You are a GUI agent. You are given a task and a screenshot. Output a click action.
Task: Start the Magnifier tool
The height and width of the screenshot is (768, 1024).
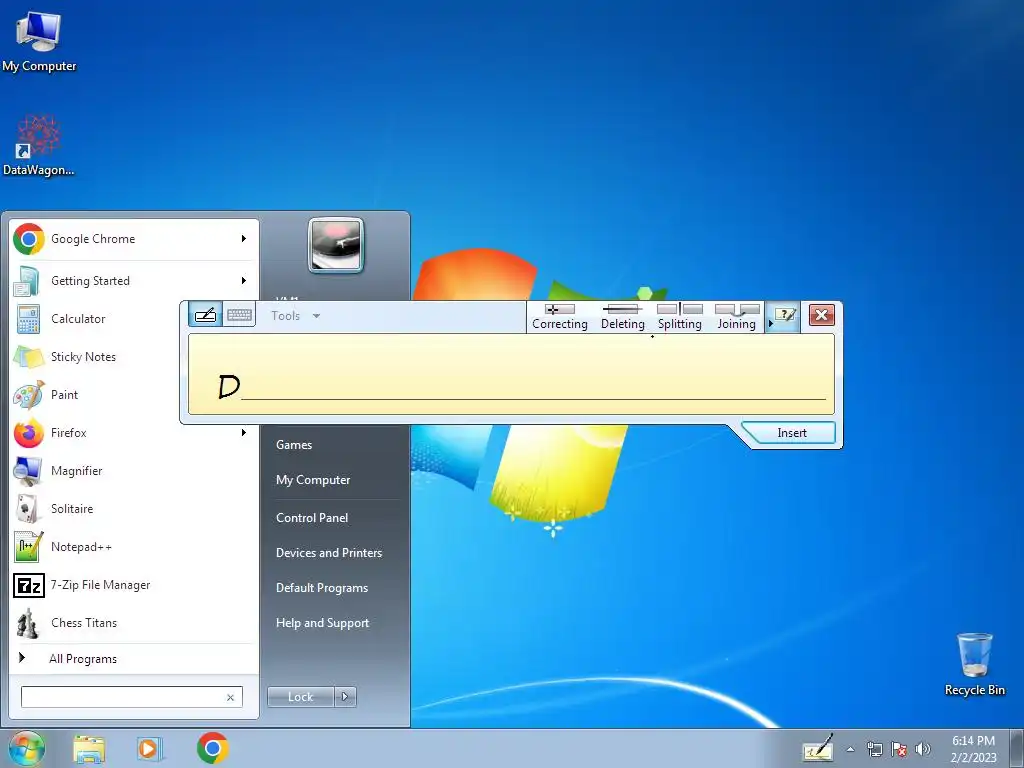point(134,471)
